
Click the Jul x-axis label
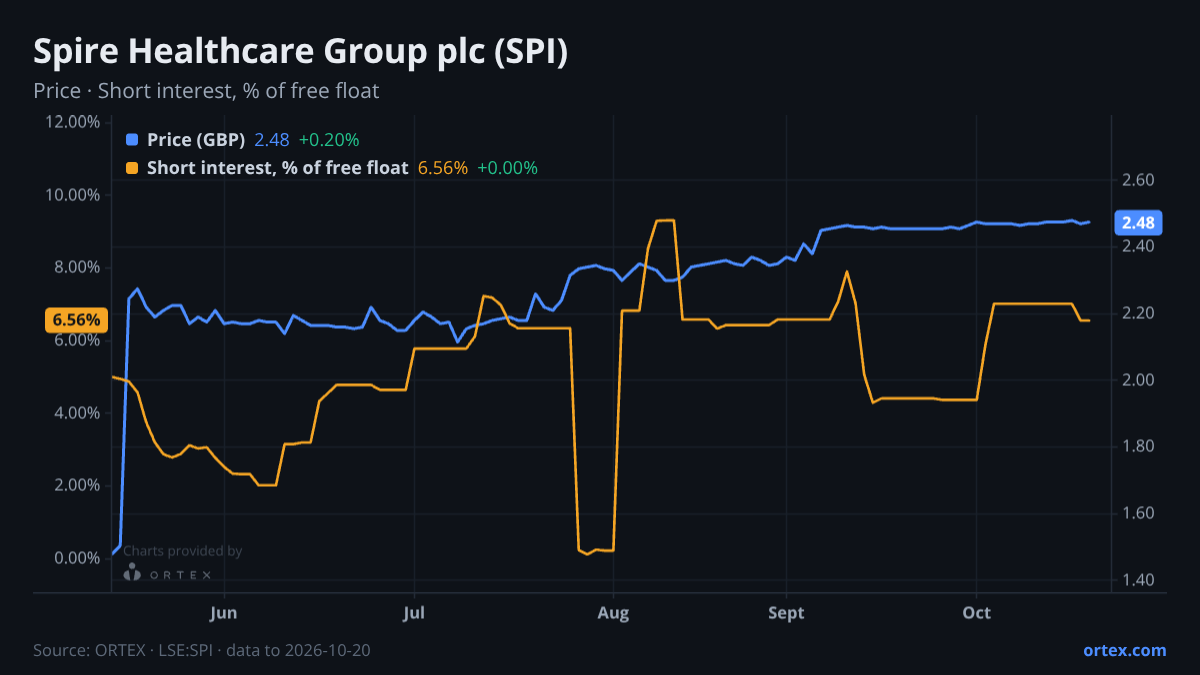point(414,612)
